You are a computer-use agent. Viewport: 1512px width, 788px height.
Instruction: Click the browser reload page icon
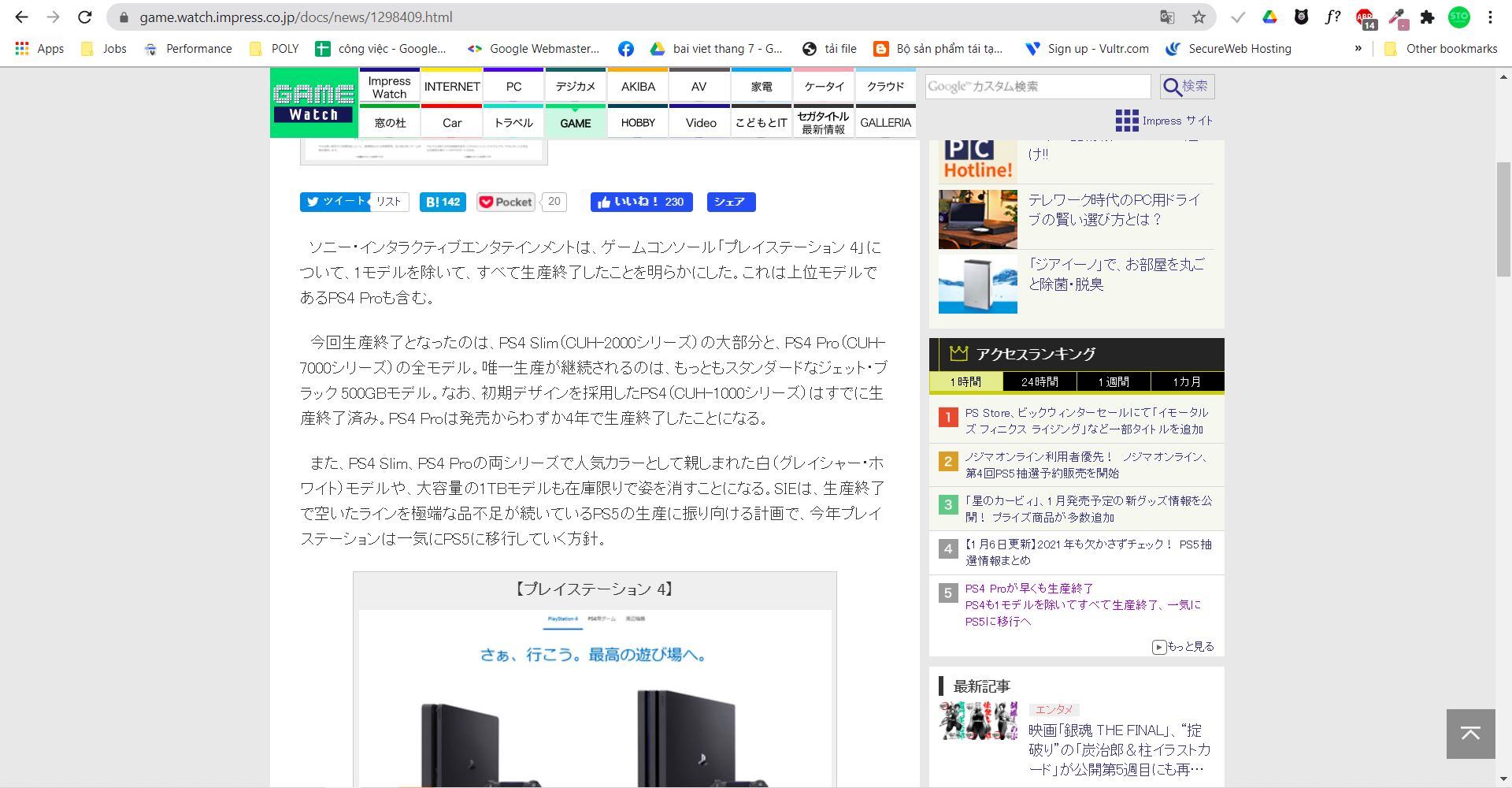point(85,17)
